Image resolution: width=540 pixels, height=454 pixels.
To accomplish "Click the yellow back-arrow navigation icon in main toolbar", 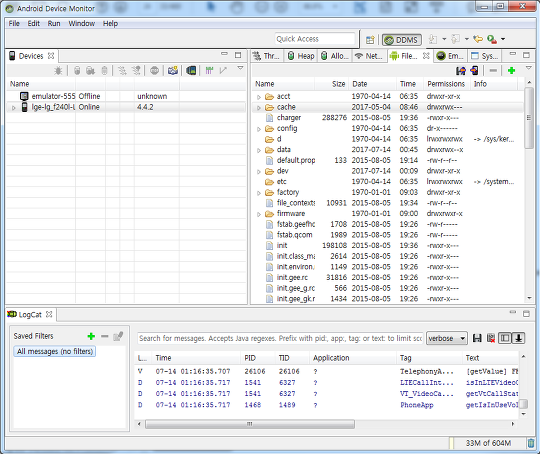I will (478, 39).
